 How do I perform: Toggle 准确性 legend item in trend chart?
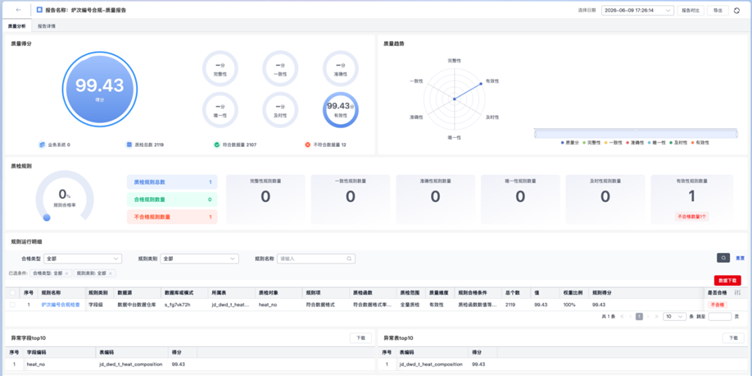pyautogui.click(x=634, y=142)
